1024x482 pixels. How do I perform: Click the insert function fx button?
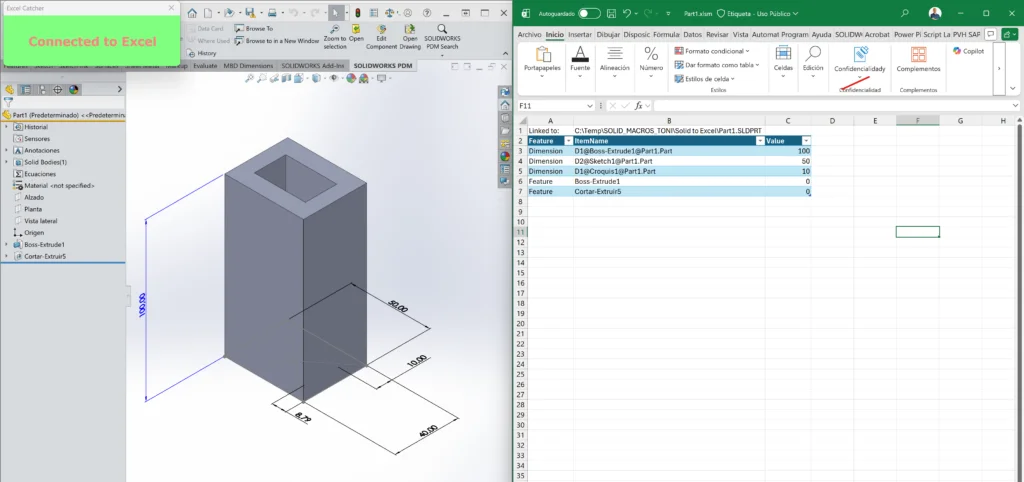639,105
